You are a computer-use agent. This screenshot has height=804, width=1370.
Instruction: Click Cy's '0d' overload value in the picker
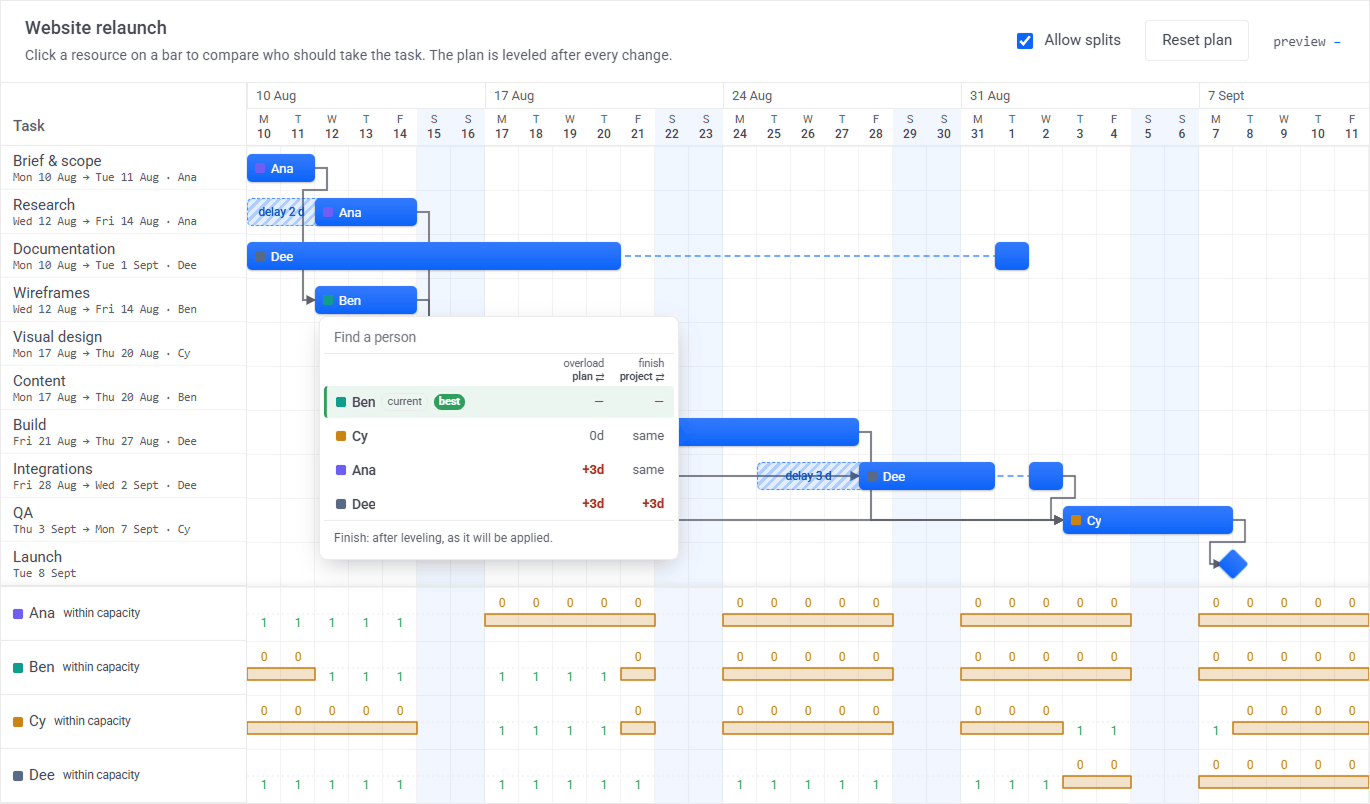pyautogui.click(x=597, y=436)
